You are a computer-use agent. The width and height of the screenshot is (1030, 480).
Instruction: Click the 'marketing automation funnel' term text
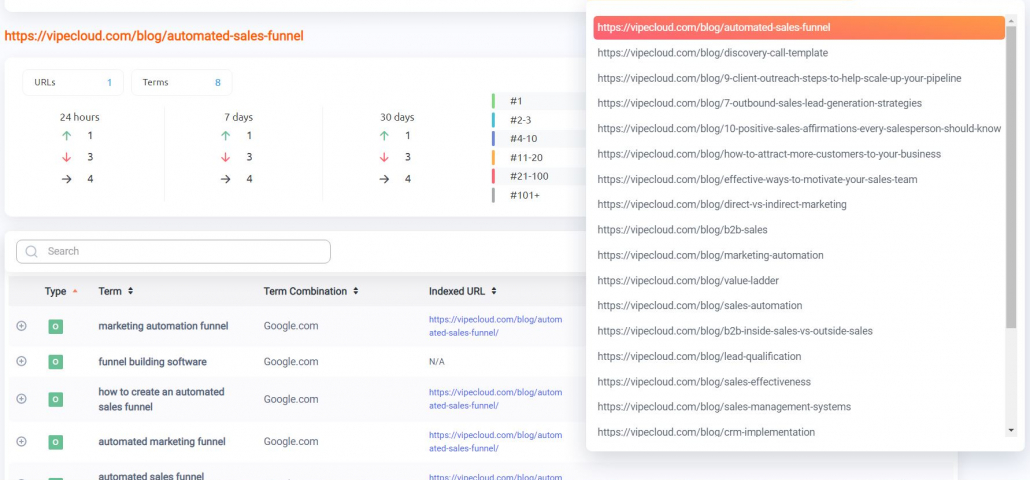tap(164, 326)
